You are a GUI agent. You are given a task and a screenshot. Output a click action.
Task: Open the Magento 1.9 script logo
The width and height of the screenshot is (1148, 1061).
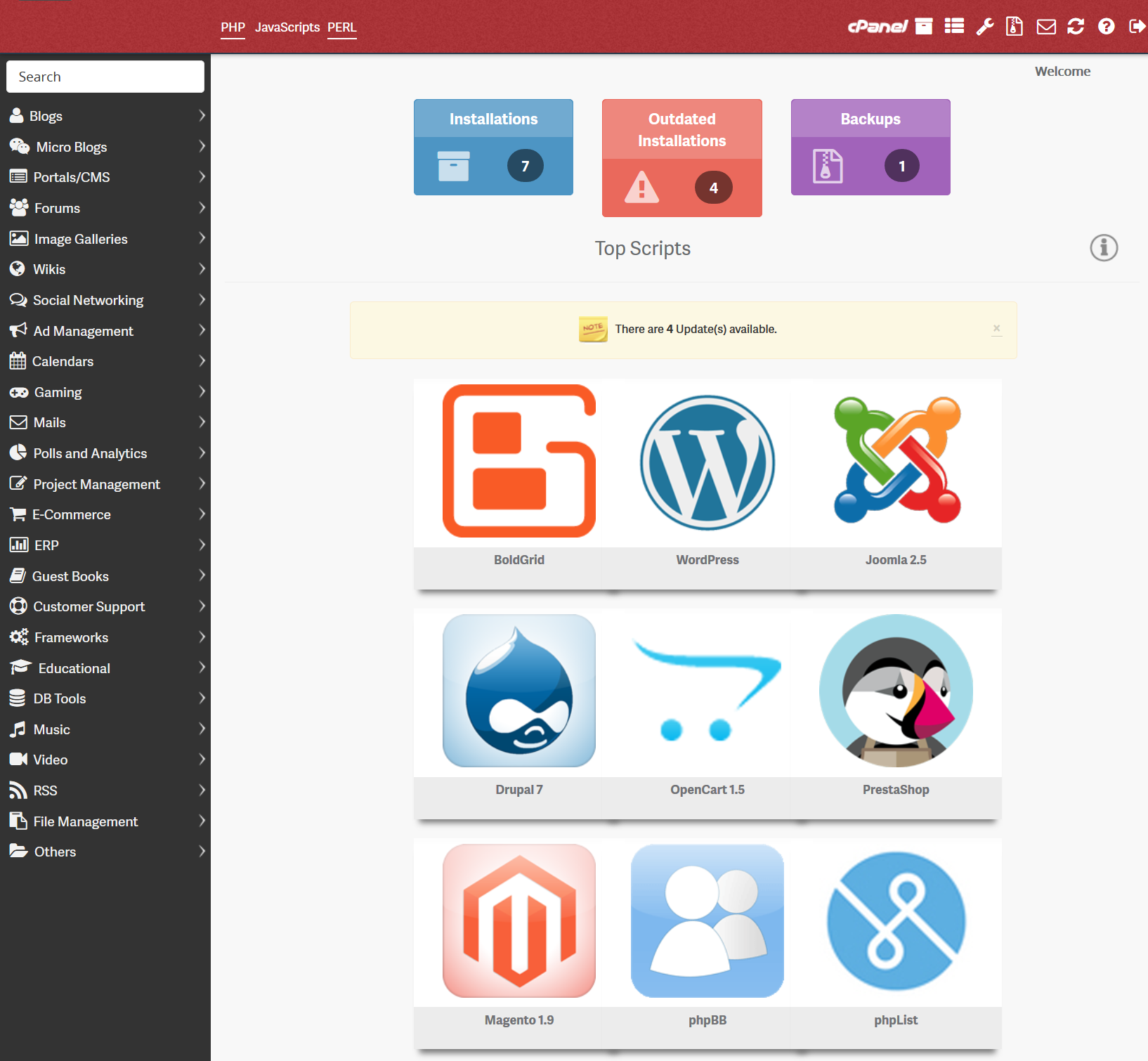pos(519,921)
